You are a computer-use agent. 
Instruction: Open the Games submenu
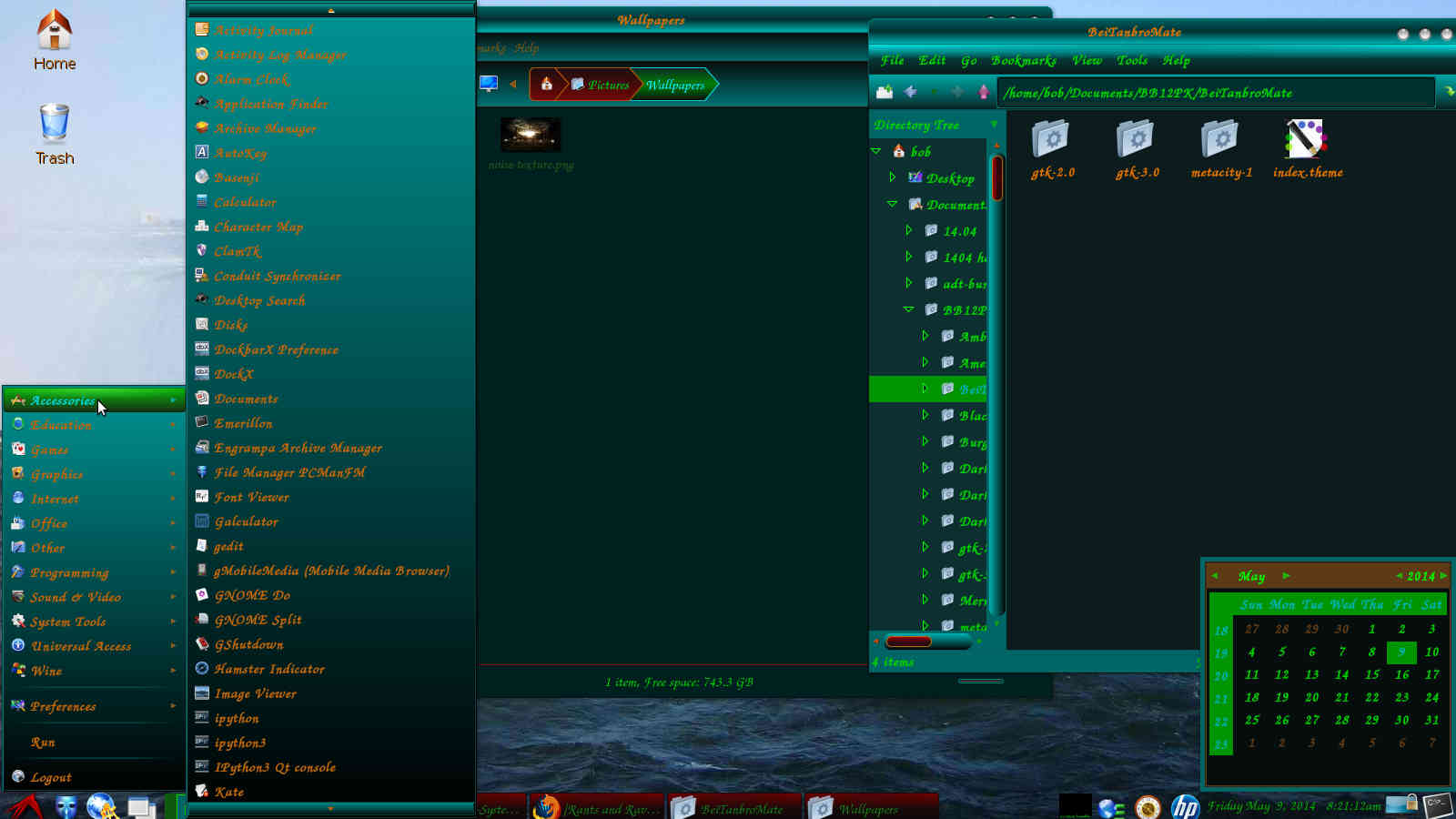click(95, 450)
